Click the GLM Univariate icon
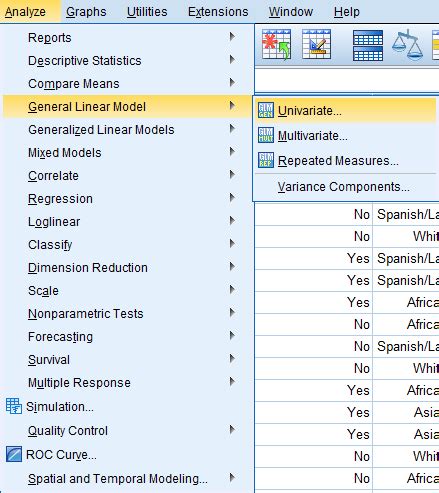439x493 pixels. (266, 110)
